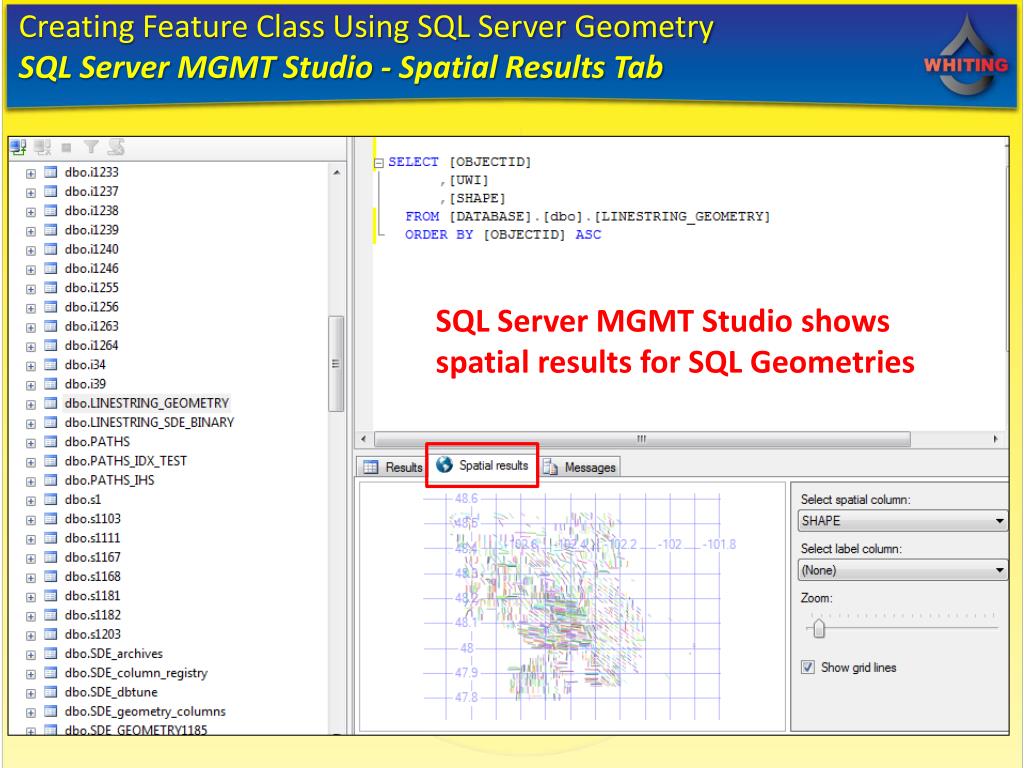Expand the dbo.LINESTRING_SDE_BINARY table node
Viewport: 1024px width, 768px height.
(30, 424)
